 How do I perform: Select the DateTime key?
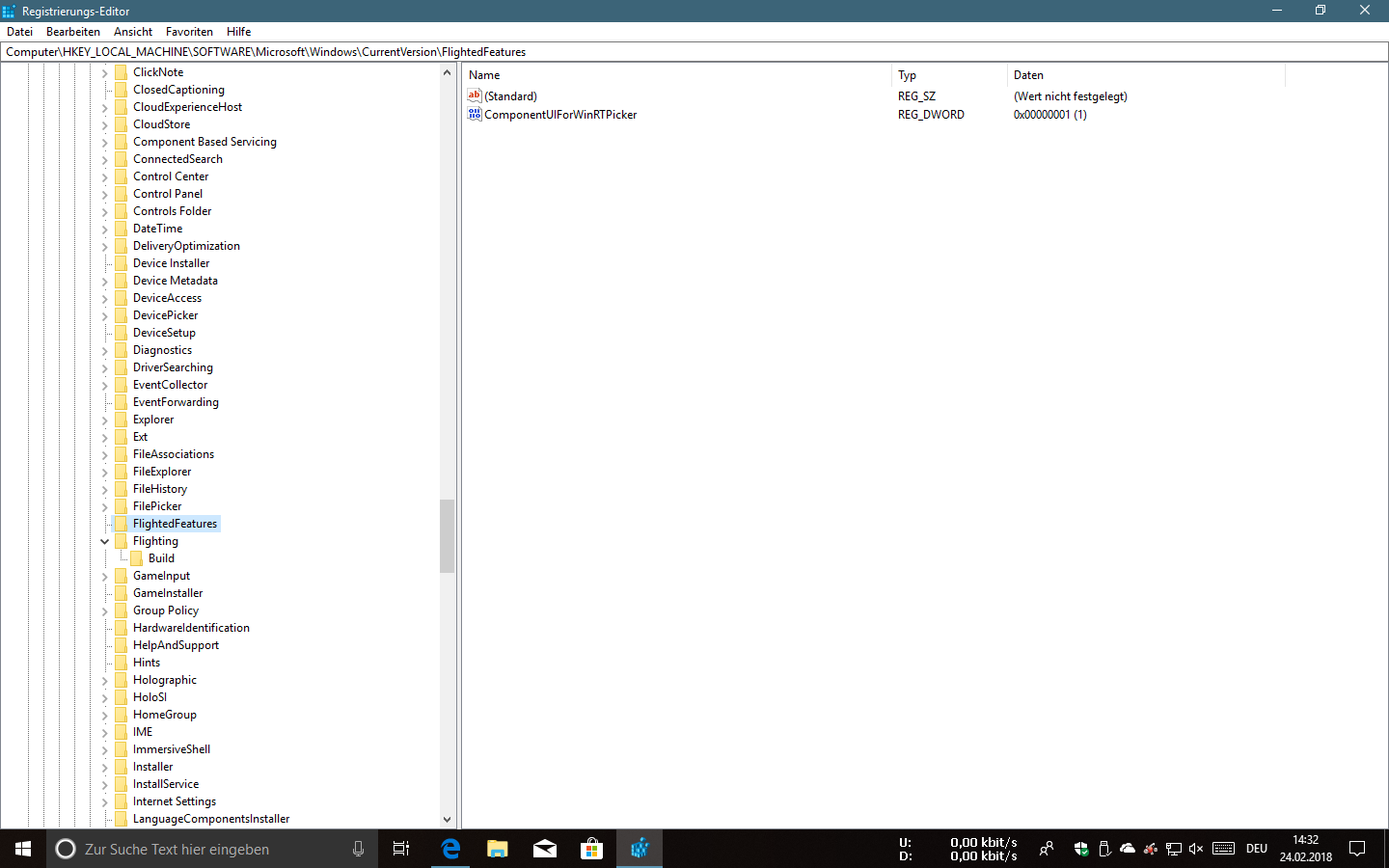pos(157,229)
